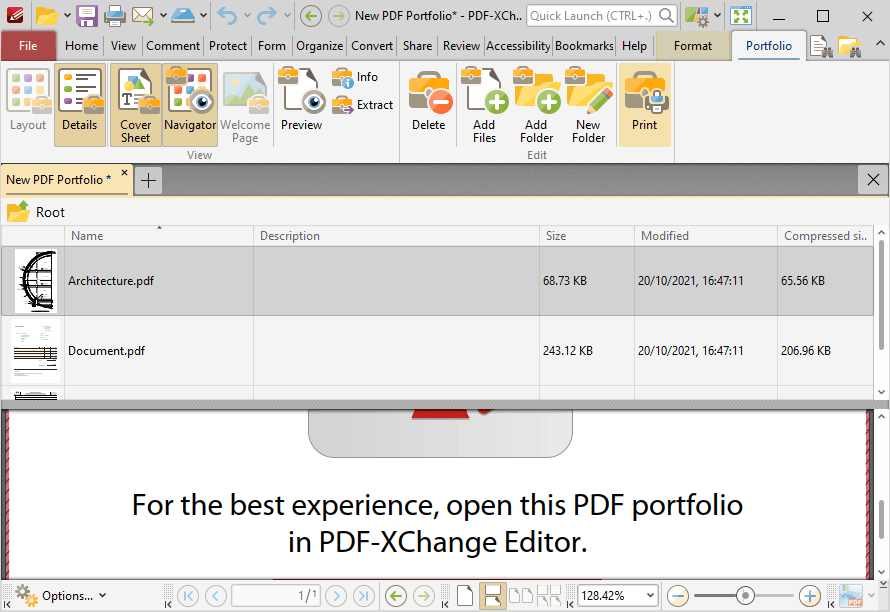Click the printer icon in quick toolbar
890x612 pixels.
115,16
